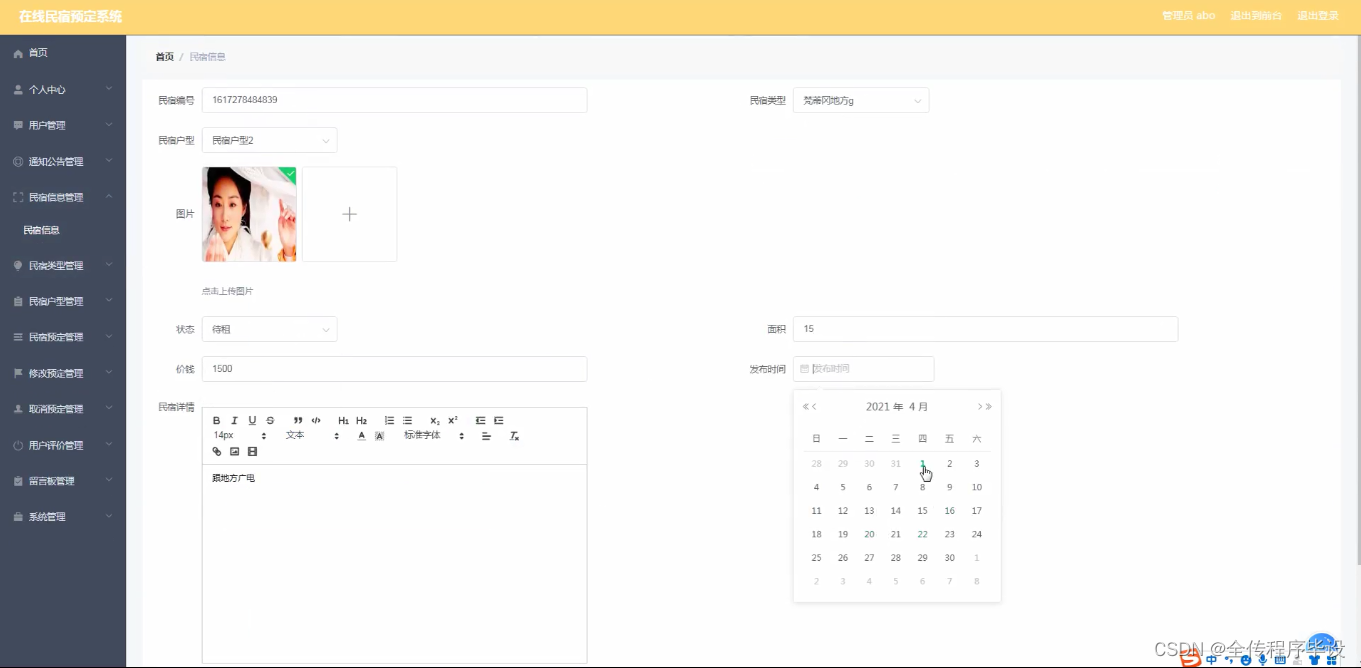Screen dimensions: 1361x668
Task: Click the insert image icon in the editor
Action: [x=234, y=451]
